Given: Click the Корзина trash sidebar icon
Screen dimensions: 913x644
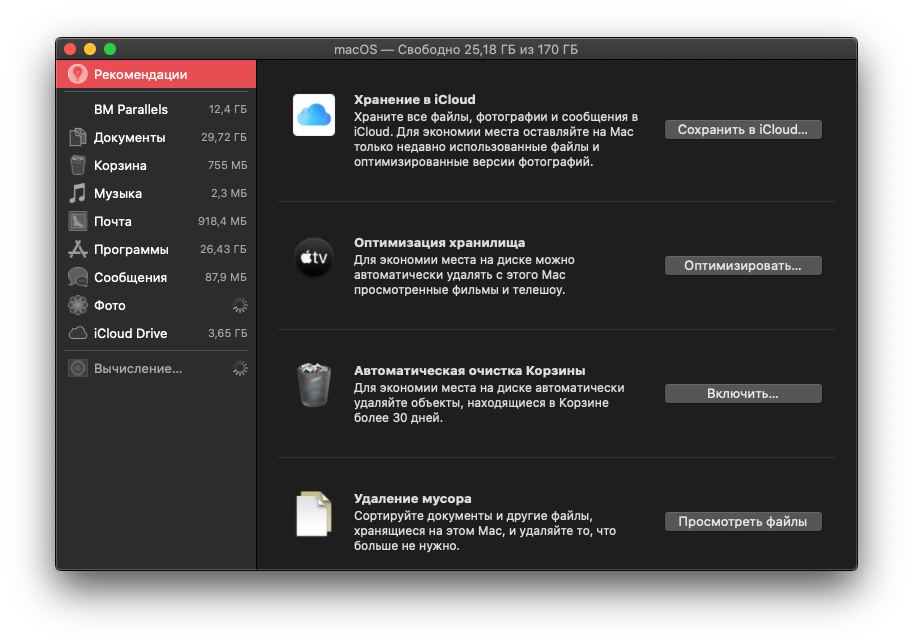Looking at the screenshot, I should click(x=77, y=165).
